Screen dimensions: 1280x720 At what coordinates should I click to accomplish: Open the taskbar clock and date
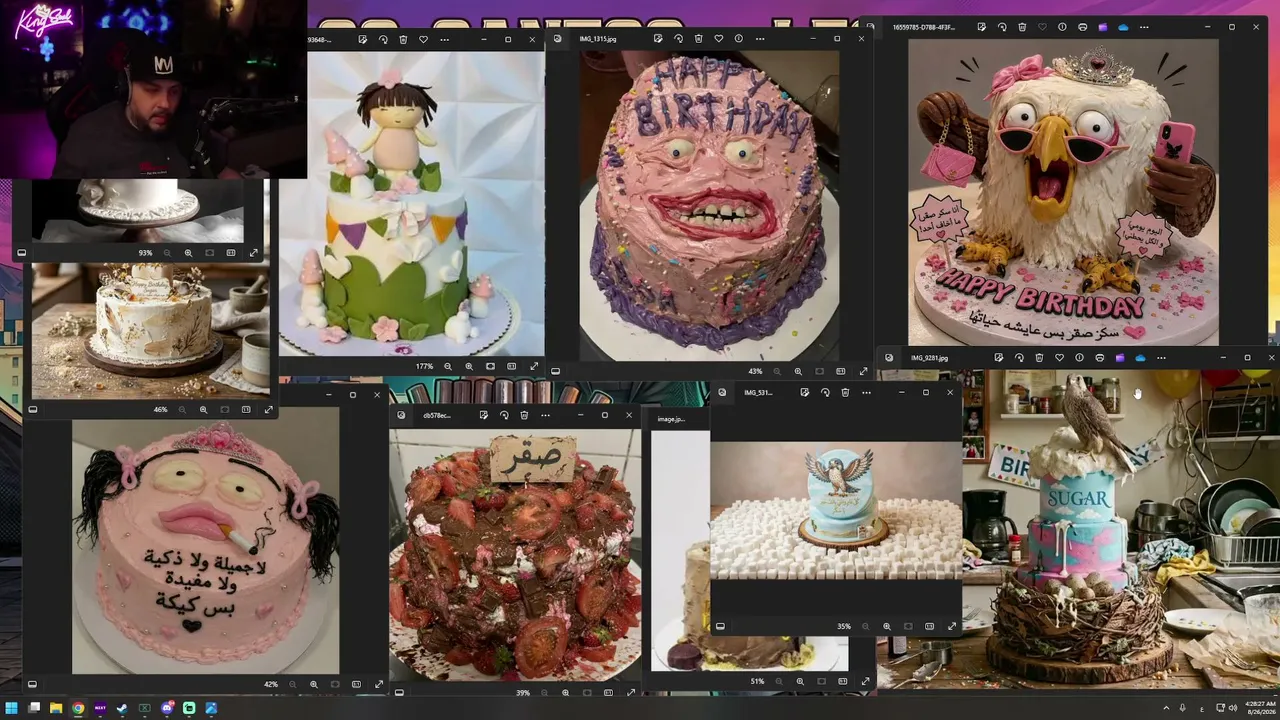tap(1258, 708)
